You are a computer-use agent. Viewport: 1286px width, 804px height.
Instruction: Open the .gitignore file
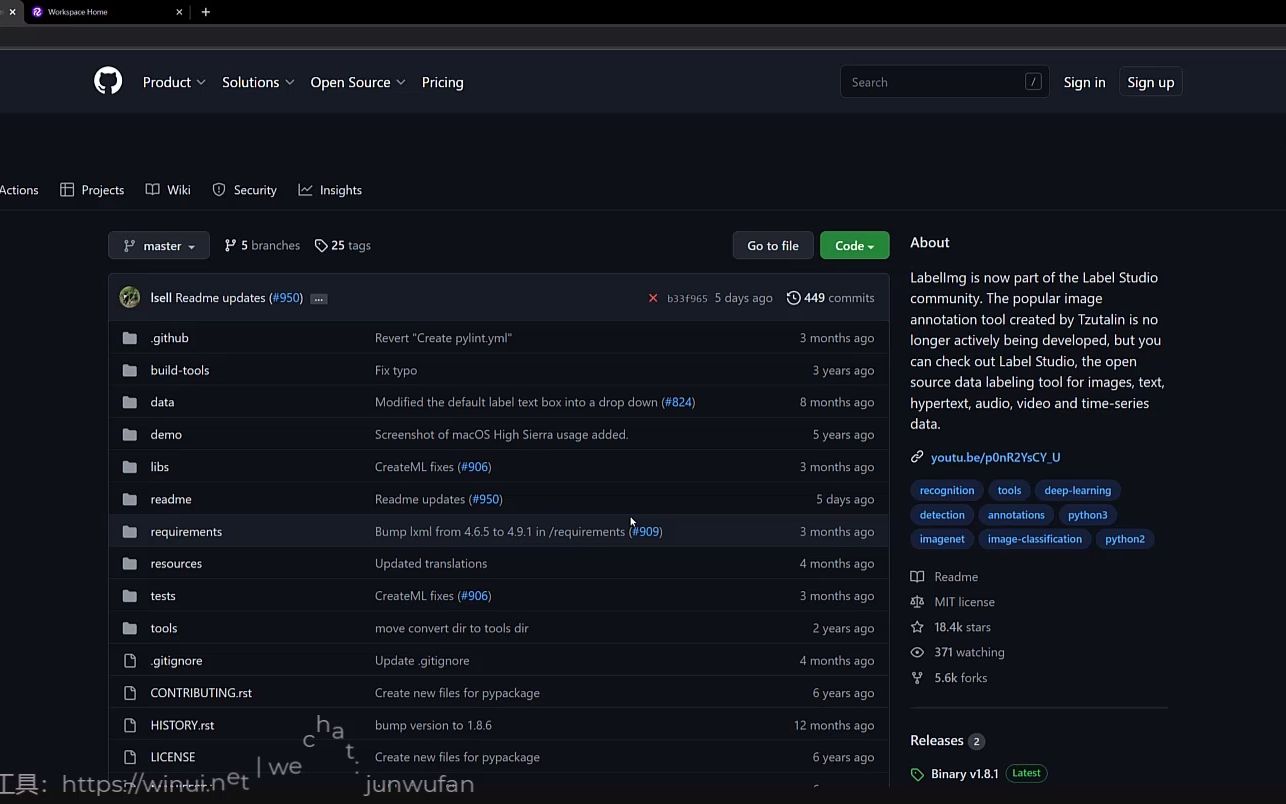[x=176, y=660]
